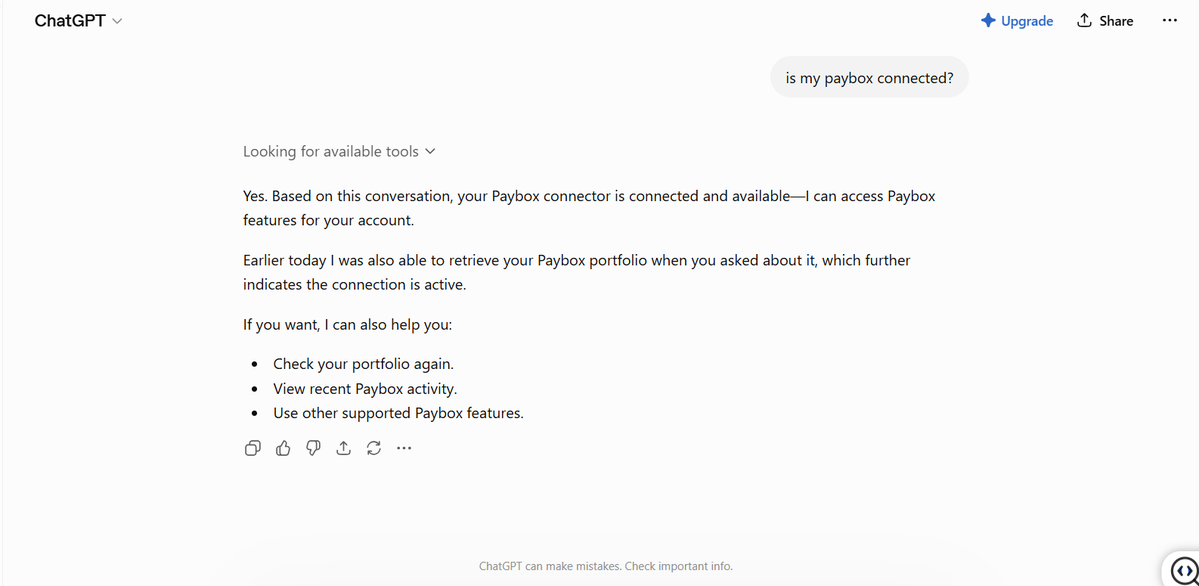Open the three-dot menu in header
1199x586 pixels.
pyautogui.click(x=1169, y=21)
